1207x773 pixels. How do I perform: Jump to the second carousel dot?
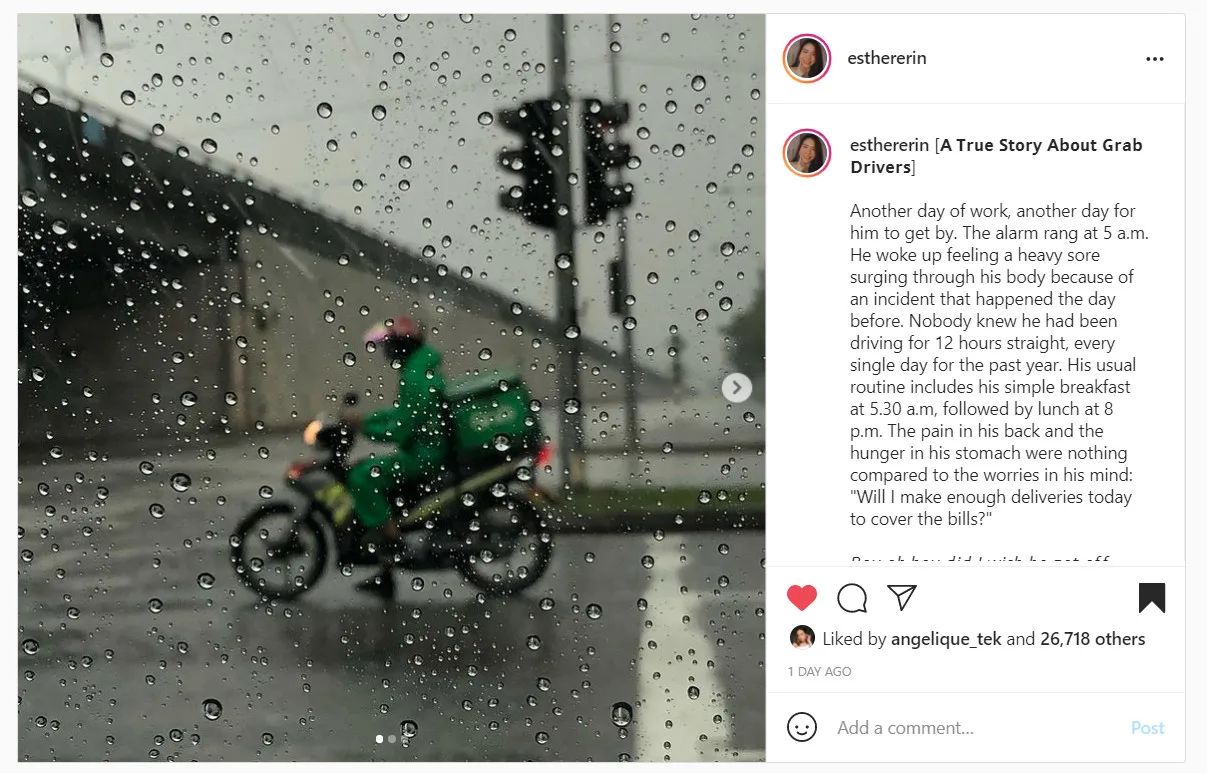[392, 739]
